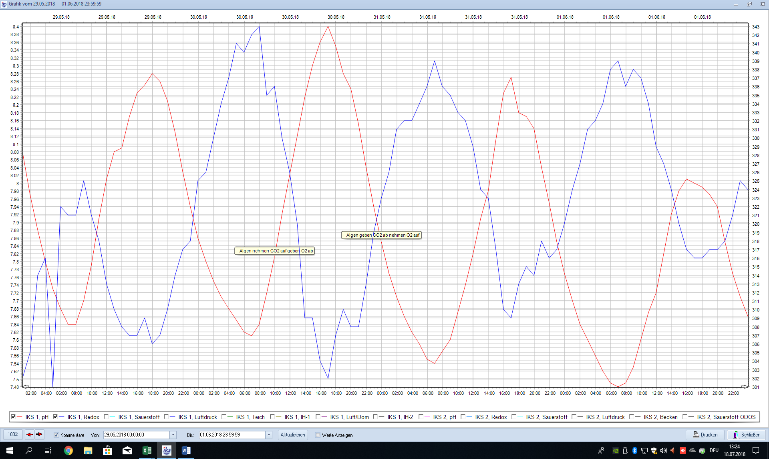Open the Microsoft Store taskbar icon

(x=107, y=451)
